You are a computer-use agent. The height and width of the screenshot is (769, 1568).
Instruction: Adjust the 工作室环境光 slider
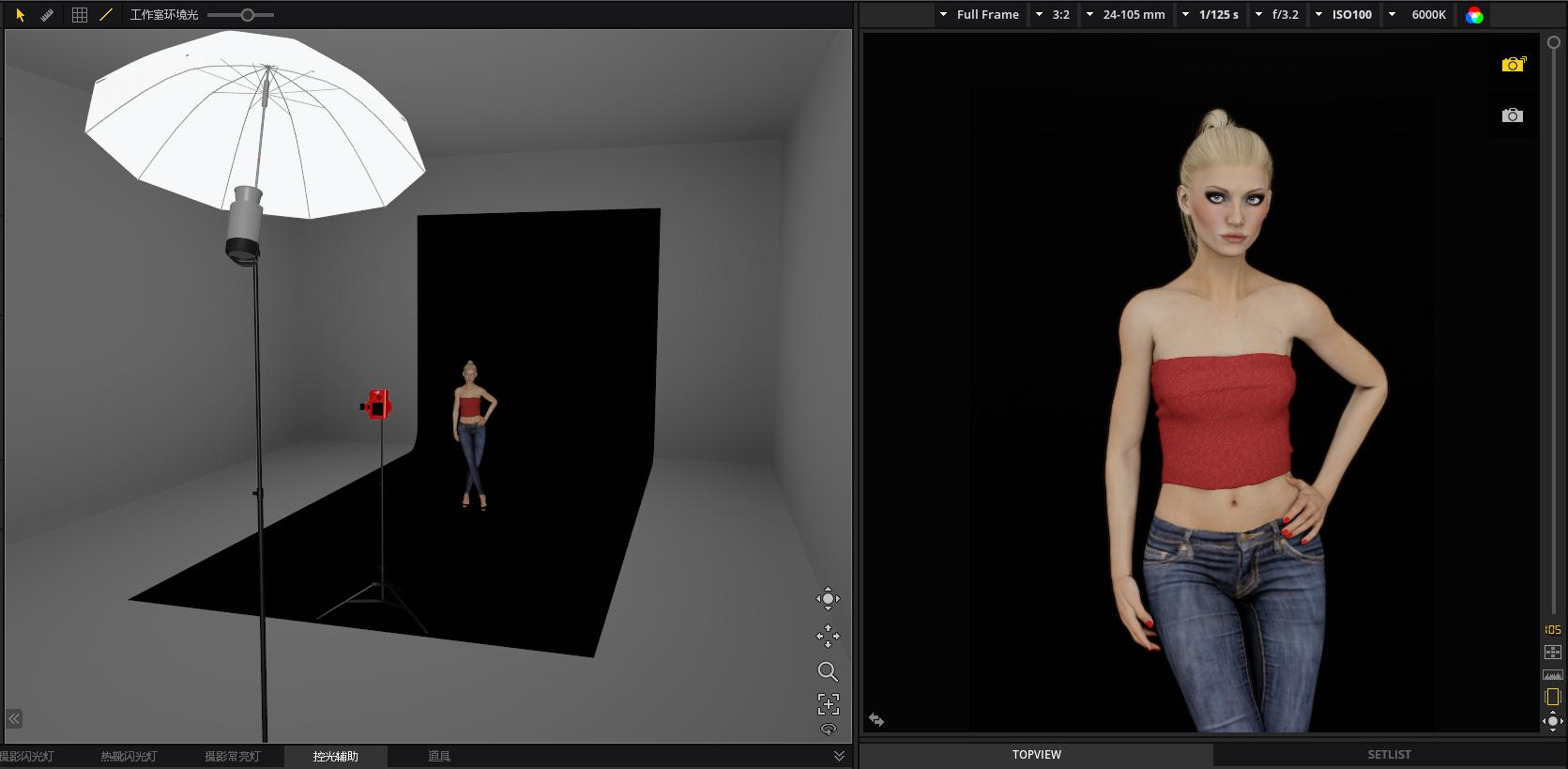[247, 15]
